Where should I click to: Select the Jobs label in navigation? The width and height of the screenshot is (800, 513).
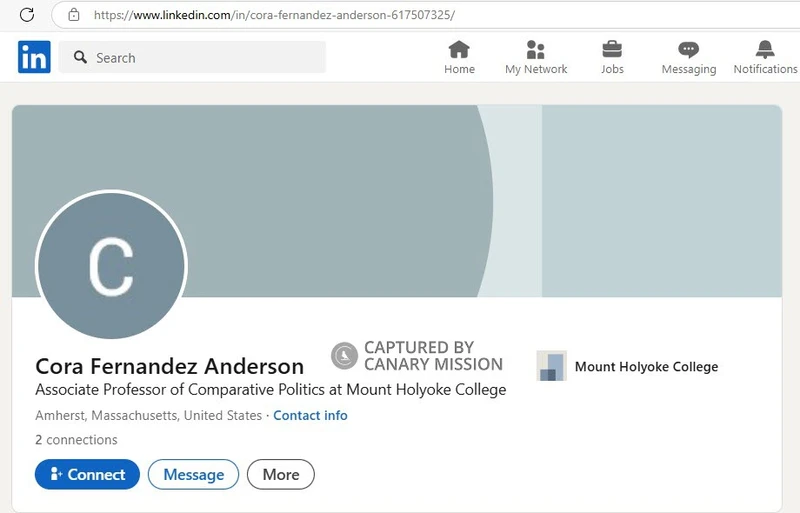(x=612, y=69)
